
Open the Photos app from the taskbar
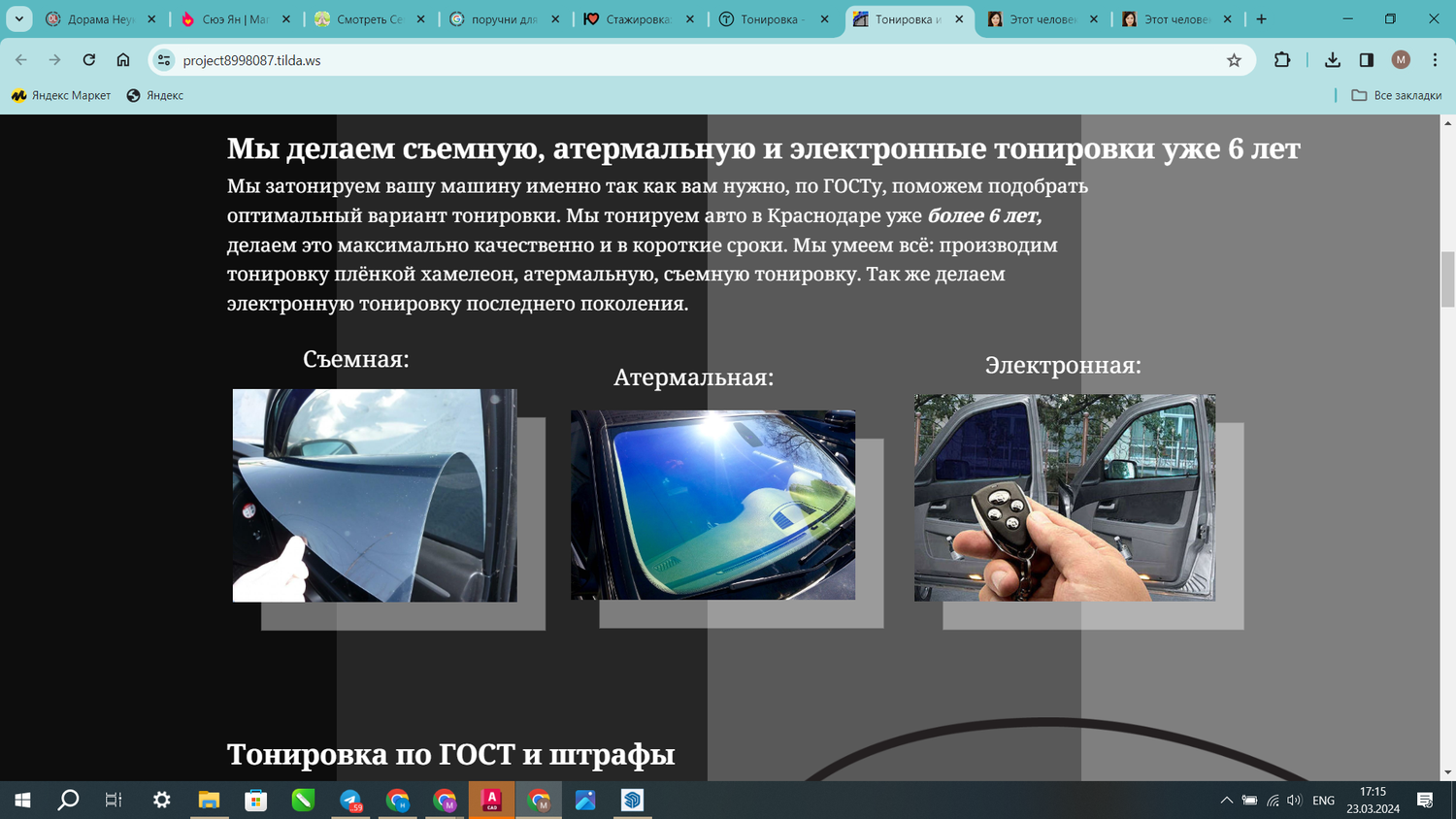point(585,800)
